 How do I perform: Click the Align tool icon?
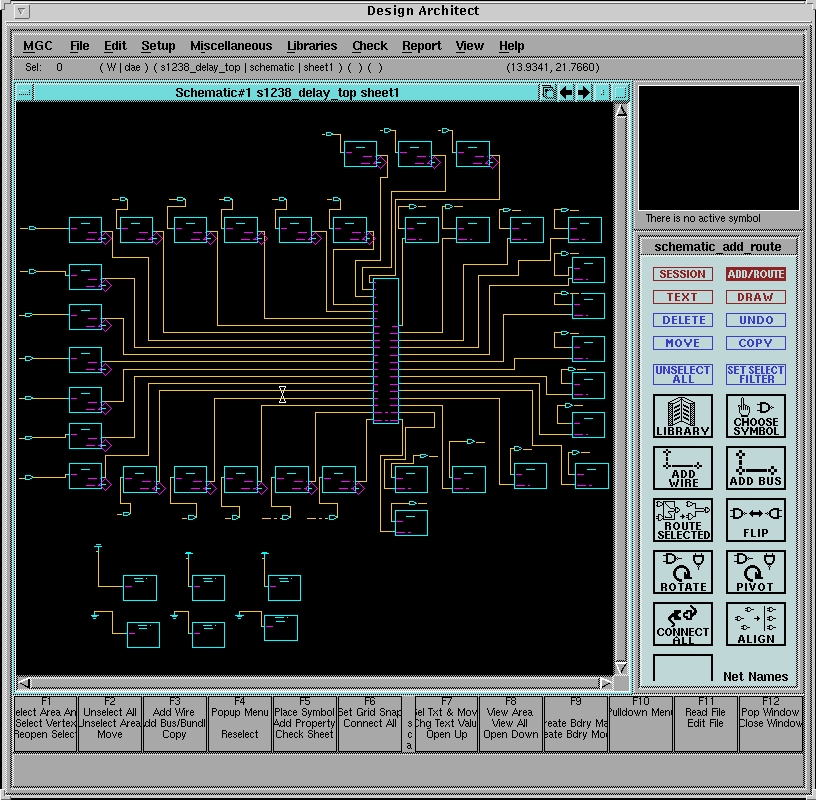pyautogui.click(x=756, y=624)
